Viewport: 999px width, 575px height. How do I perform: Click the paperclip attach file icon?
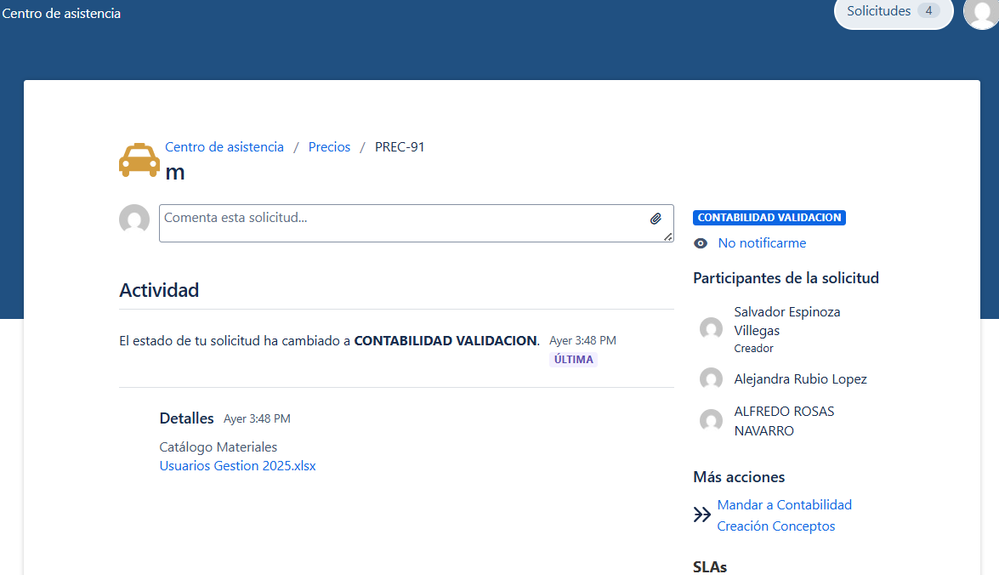(x=656, y=219)
